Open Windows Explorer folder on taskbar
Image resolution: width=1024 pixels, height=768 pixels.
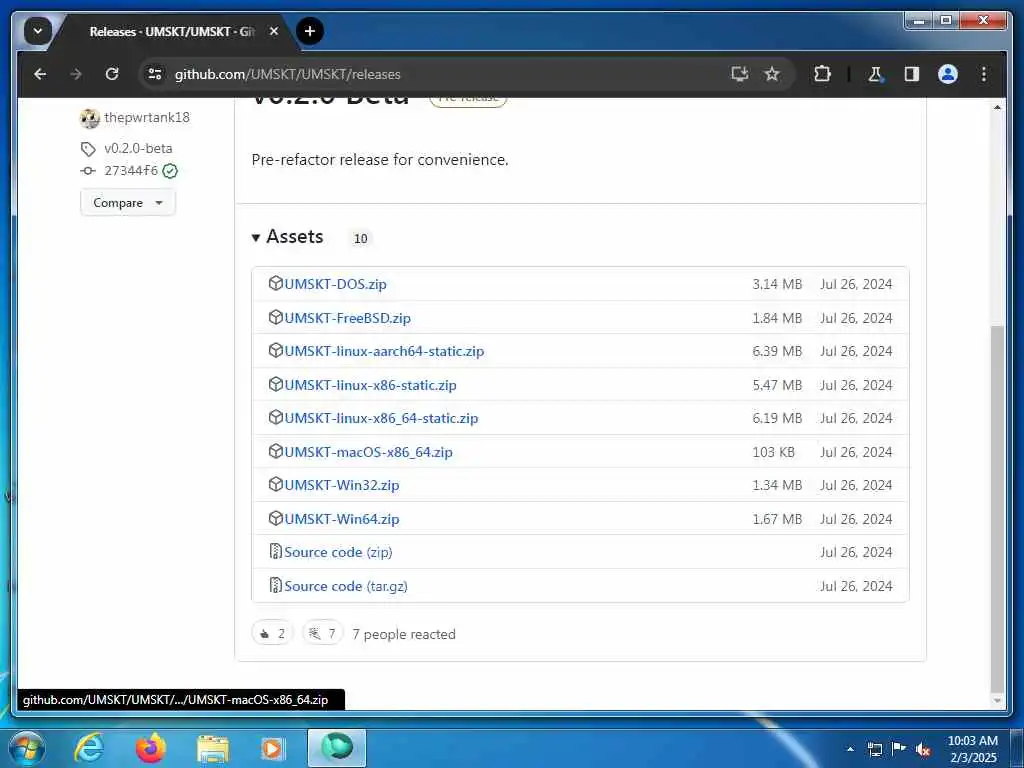tap(213, 749)
